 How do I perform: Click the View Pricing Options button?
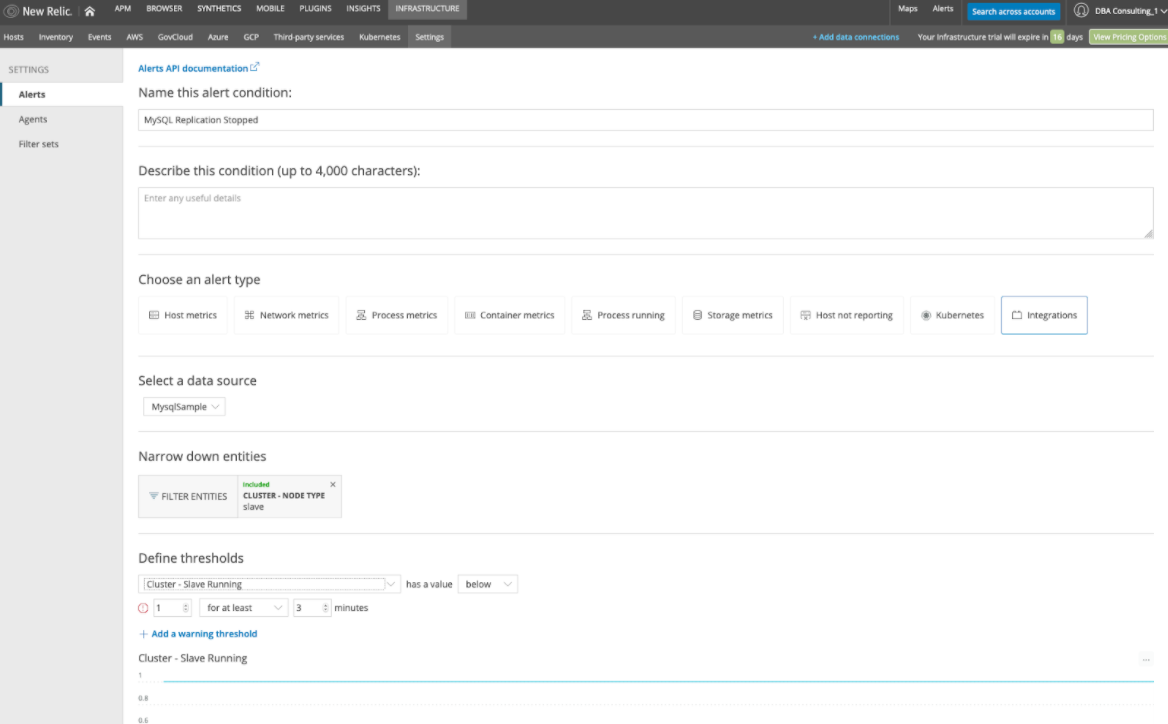coord(1128,37)
